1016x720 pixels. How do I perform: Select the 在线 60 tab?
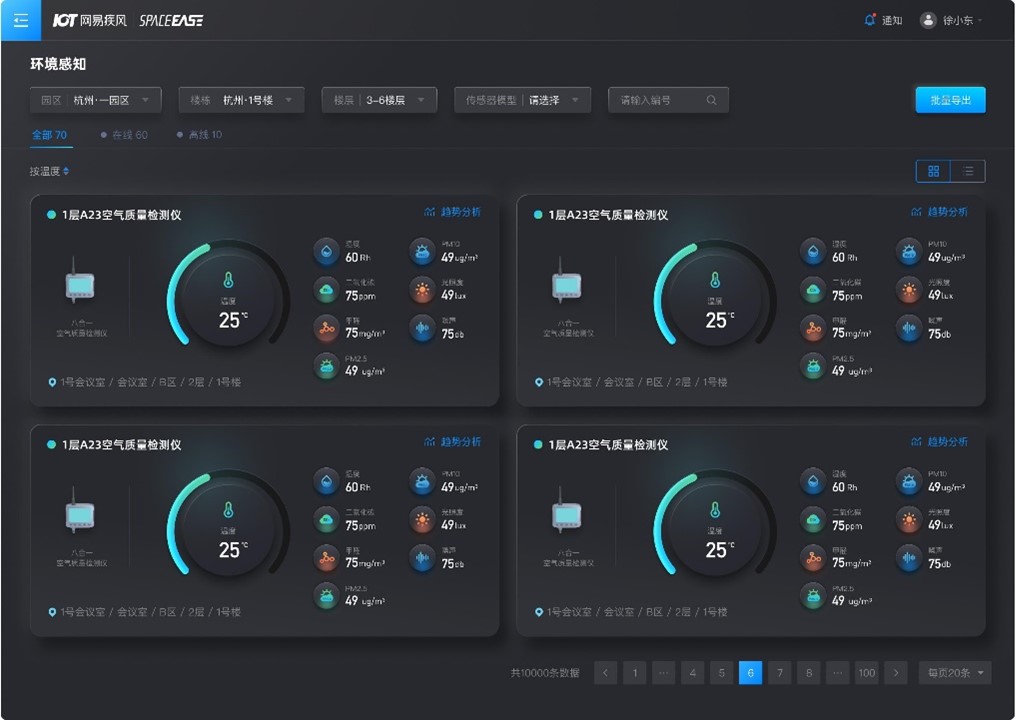tap(124, 134)
